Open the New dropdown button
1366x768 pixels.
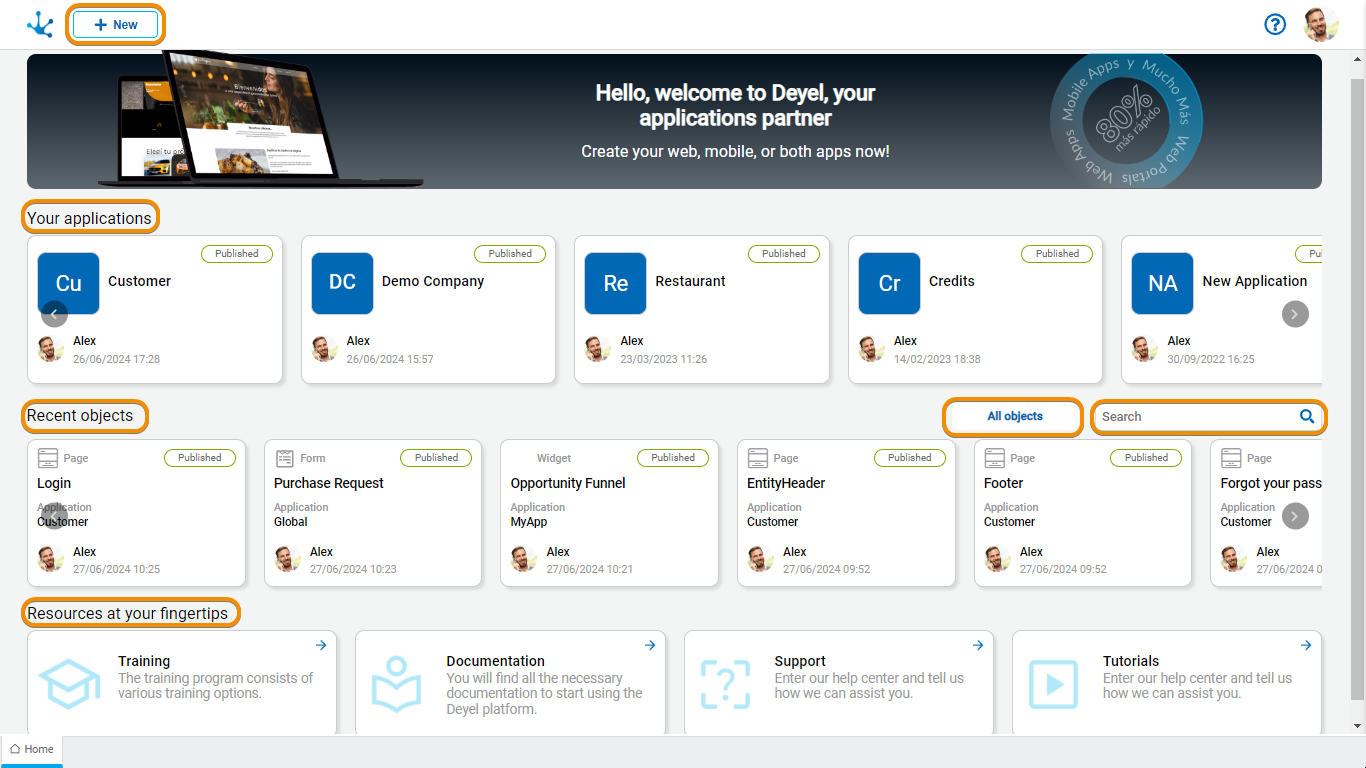point(116,25)
